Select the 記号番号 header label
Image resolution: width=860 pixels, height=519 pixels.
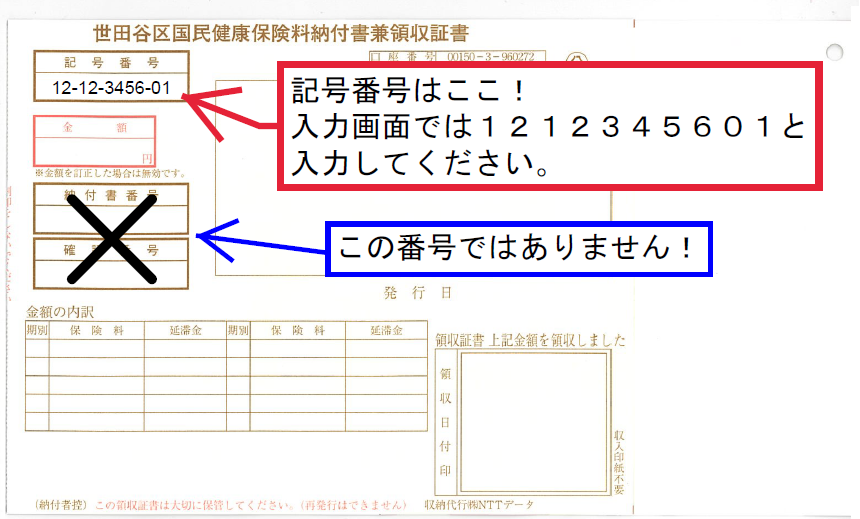112,63
